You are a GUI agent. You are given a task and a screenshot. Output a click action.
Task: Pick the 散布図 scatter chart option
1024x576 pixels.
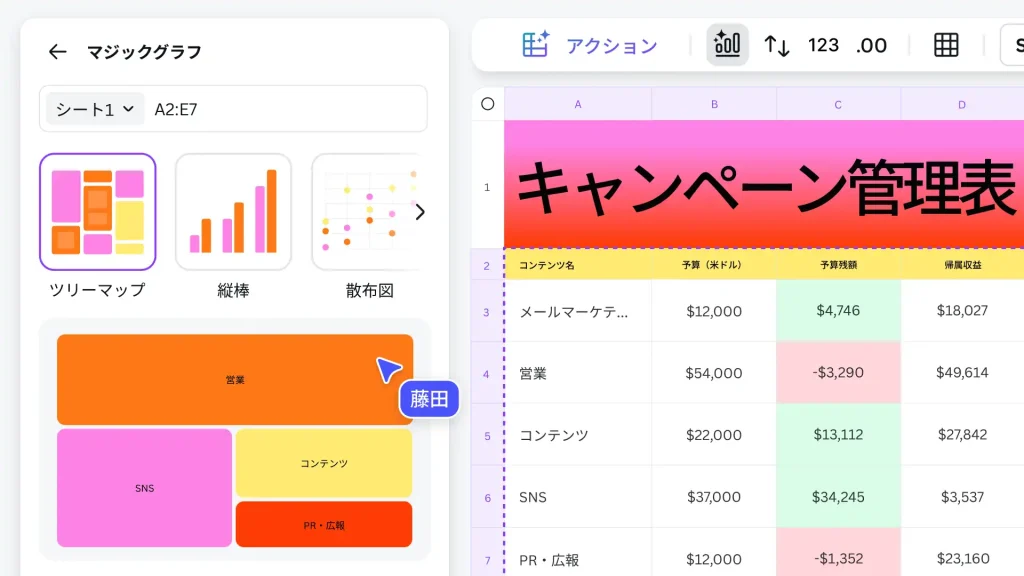(365, 212)
